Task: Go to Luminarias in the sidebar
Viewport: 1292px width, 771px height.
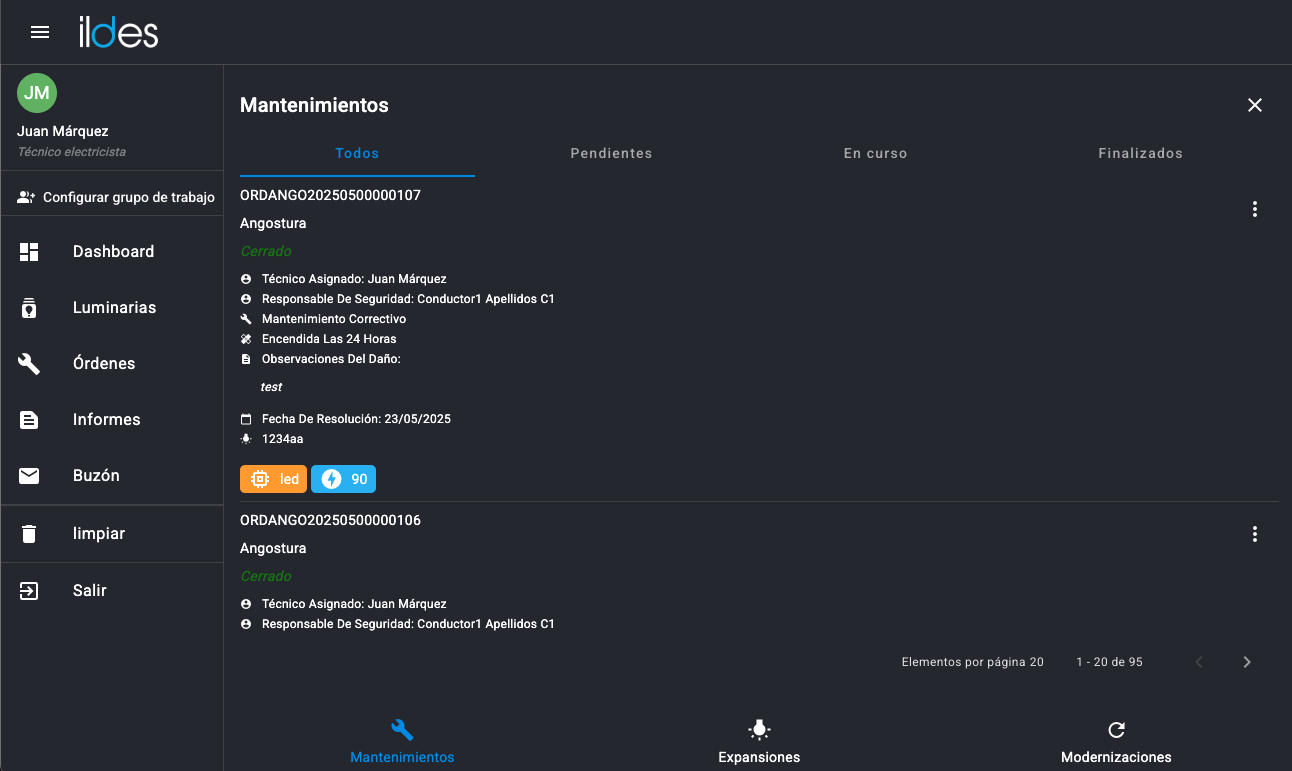Action: [112, 308]
